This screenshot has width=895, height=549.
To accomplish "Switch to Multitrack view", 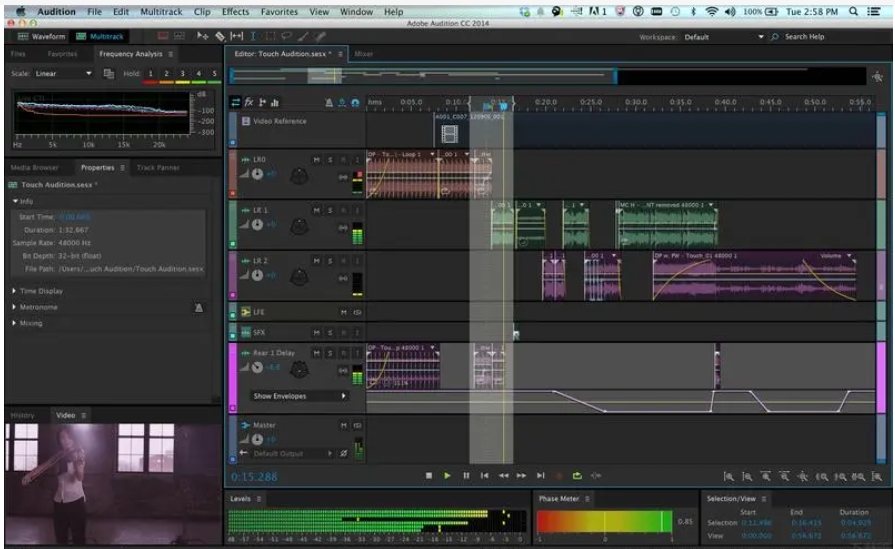I will tap(100, 37).
